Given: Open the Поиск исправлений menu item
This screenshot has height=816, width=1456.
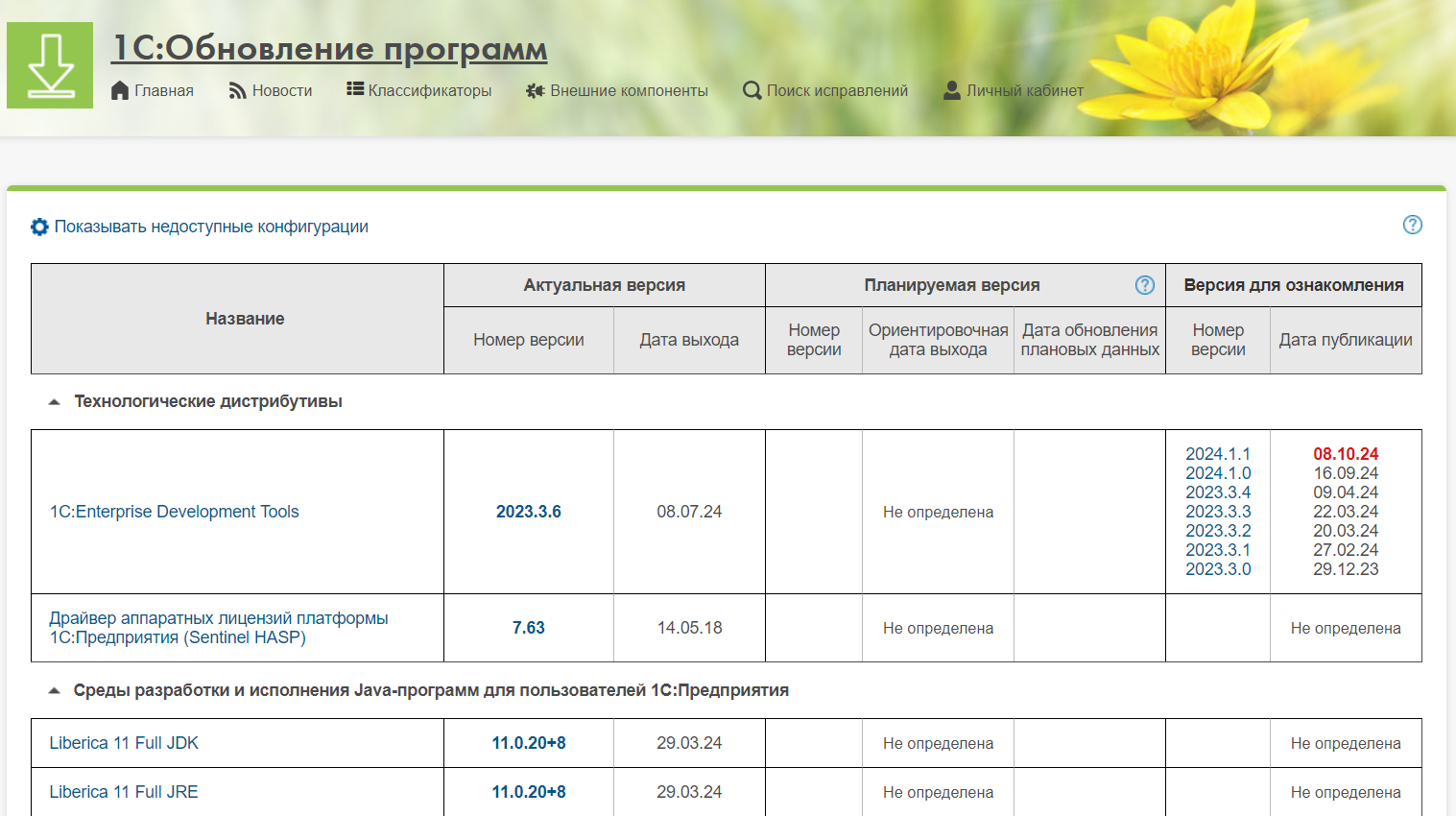Looking at the screenshot, I should tap(837, 90).
